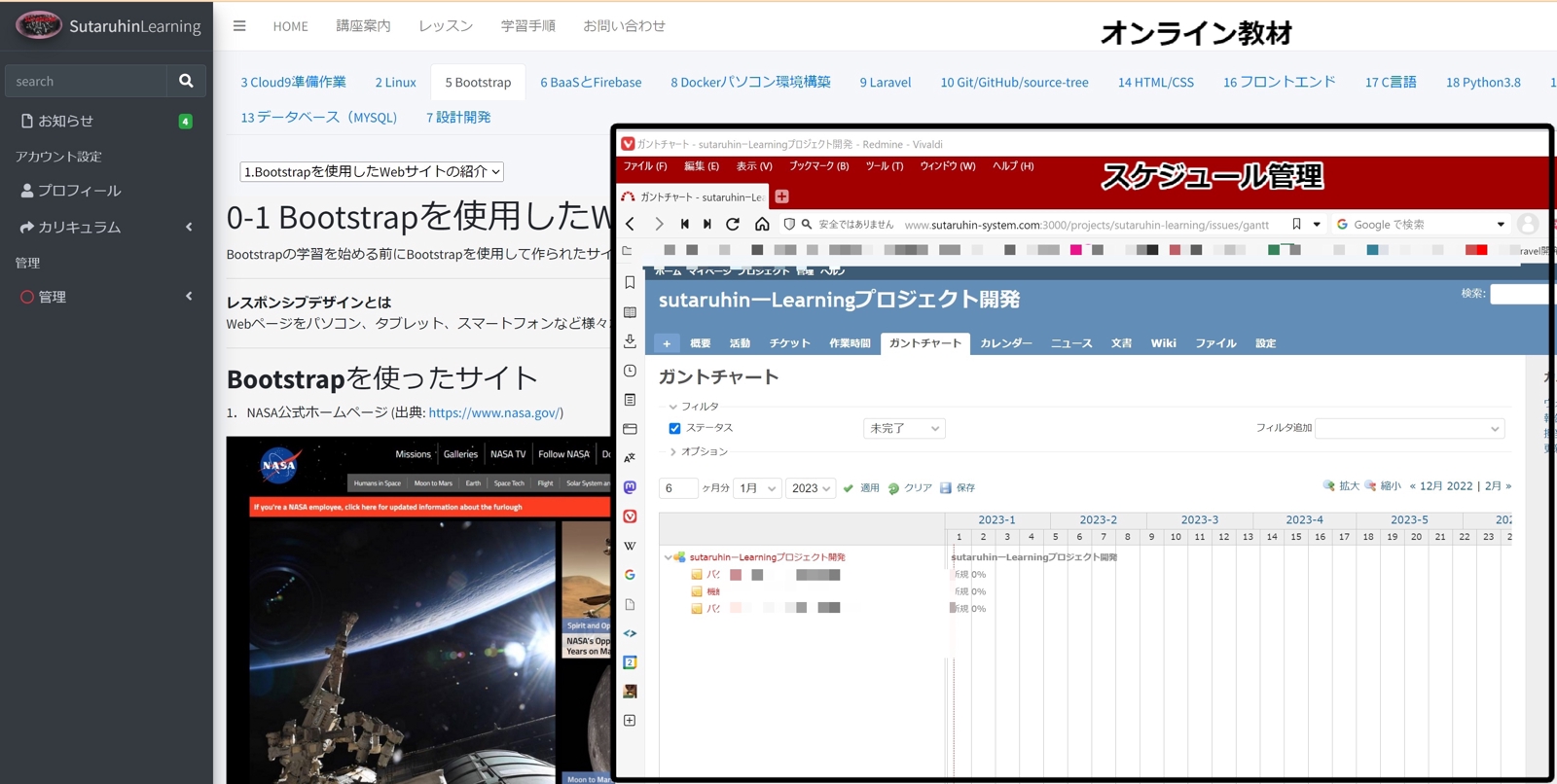Select the 9 Laravel course tab
This screenshot has width=1557, height=784.
click(x=886, y=83)
